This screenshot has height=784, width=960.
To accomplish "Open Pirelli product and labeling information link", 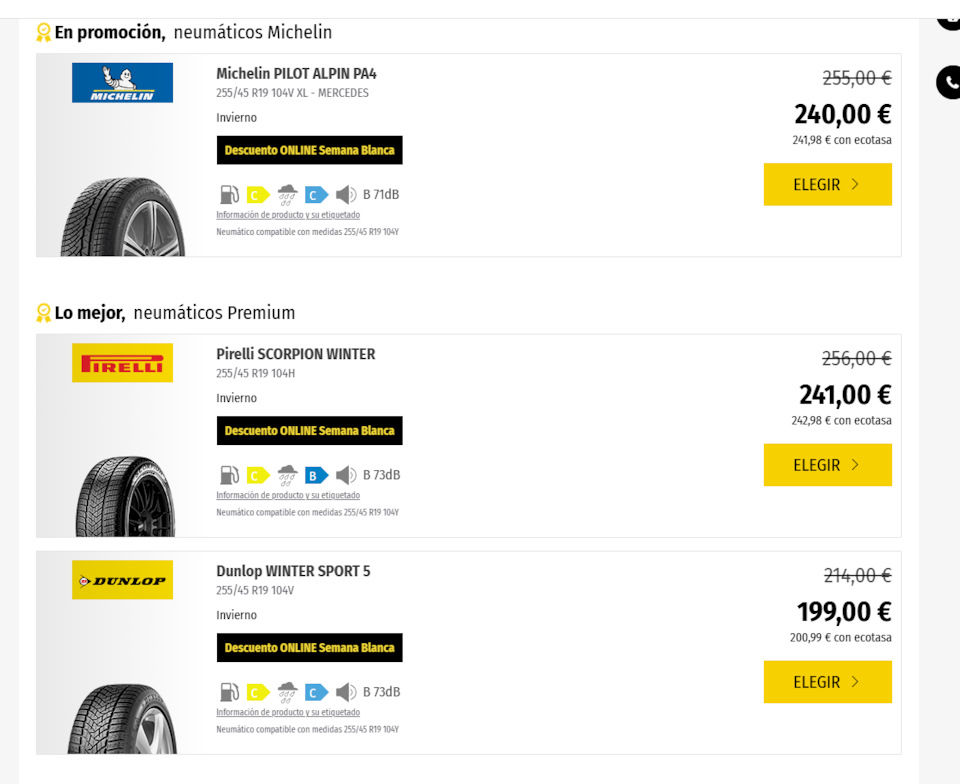I will click(x=288, y=495).
